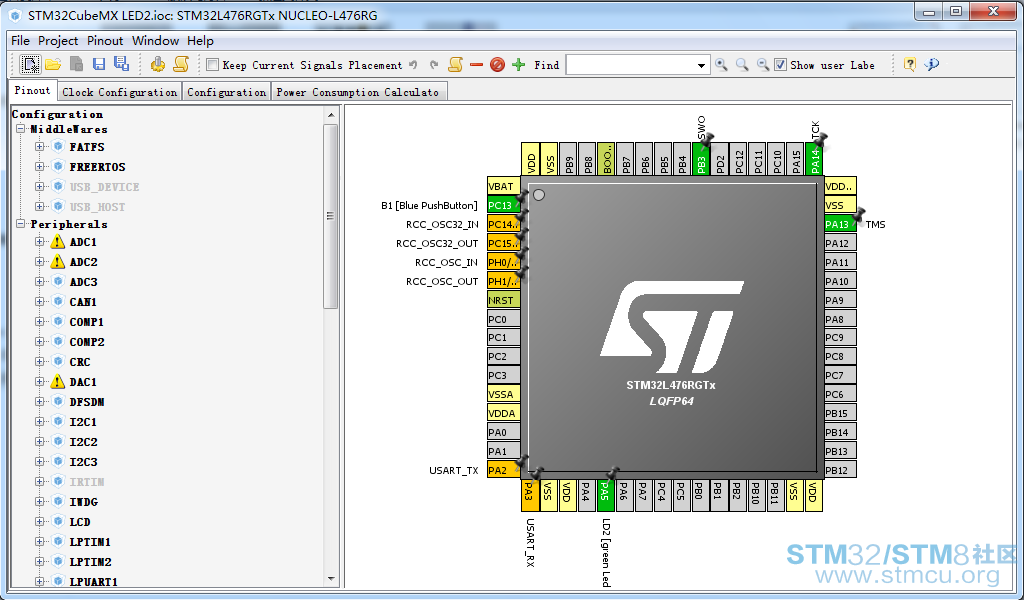
Task: Expand the LCD tree node
Action: (40, 522)
